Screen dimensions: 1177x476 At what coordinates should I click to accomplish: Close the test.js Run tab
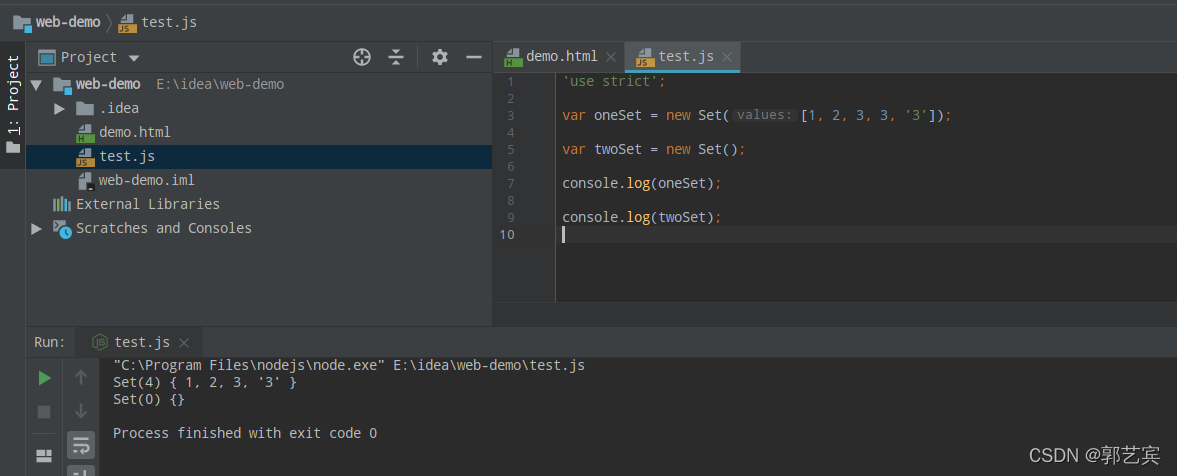(x=184, y=343)
